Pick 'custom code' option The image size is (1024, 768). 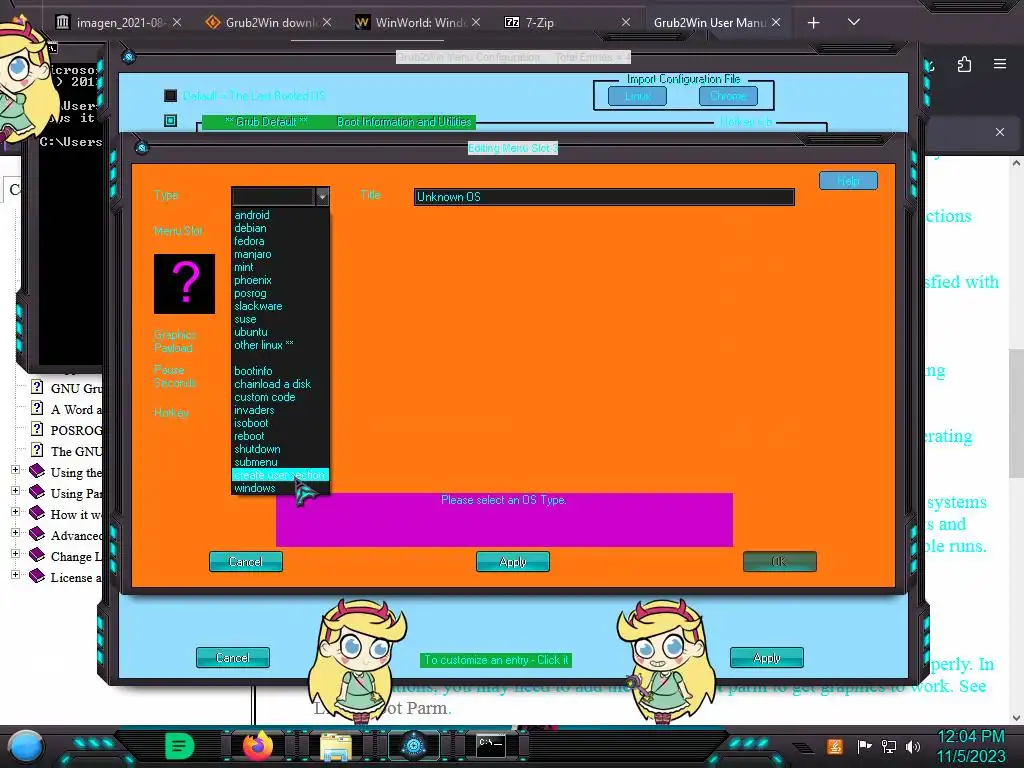(x=264, y=397)
